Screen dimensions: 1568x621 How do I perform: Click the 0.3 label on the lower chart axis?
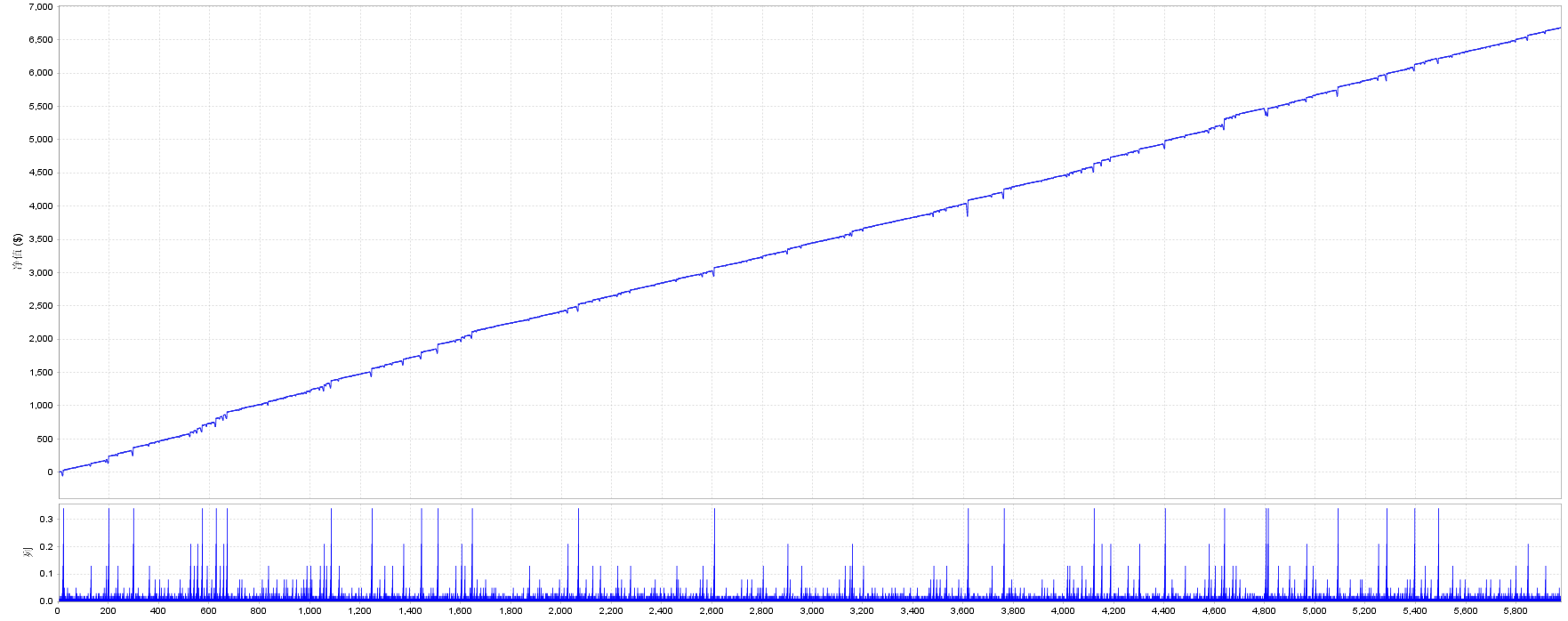(46, 519)
